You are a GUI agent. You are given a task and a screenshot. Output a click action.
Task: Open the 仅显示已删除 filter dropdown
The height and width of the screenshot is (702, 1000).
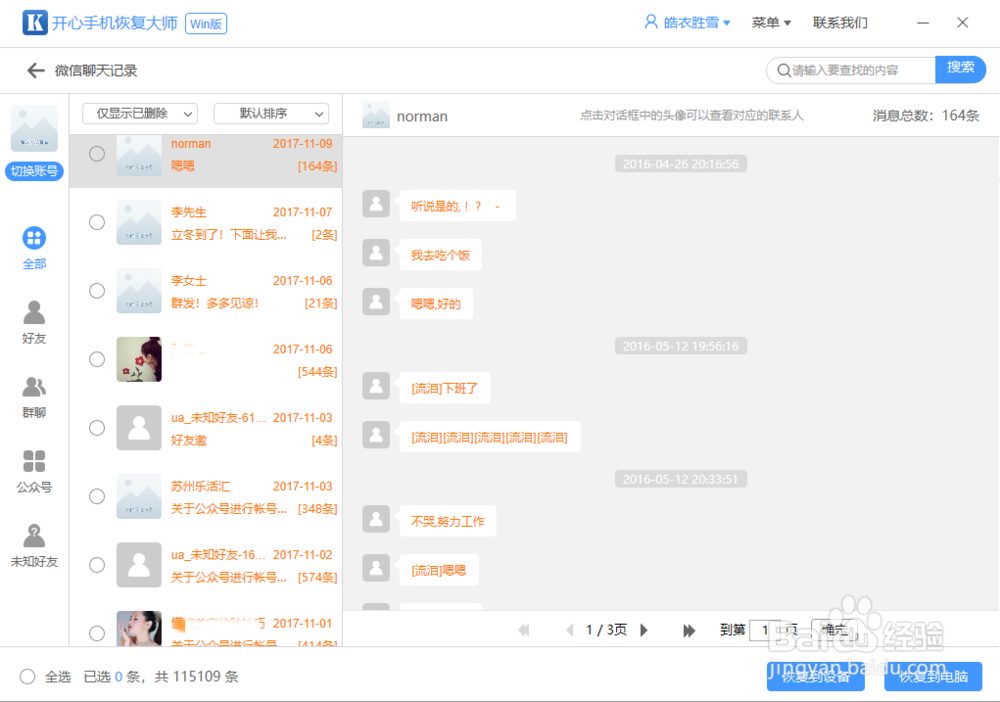[x=139, y=113]
